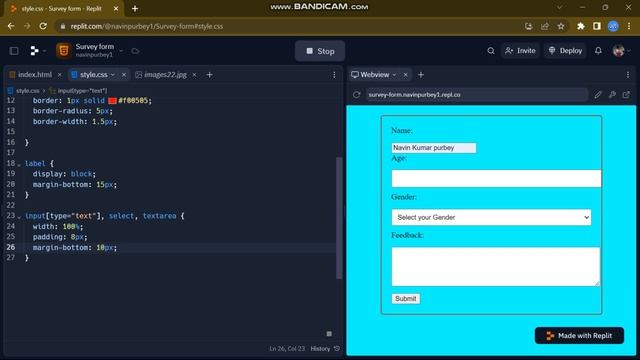The image size is (640, 360).
Task: Click the Invite button
Action: pyautogui.click(x=520, y=51)
